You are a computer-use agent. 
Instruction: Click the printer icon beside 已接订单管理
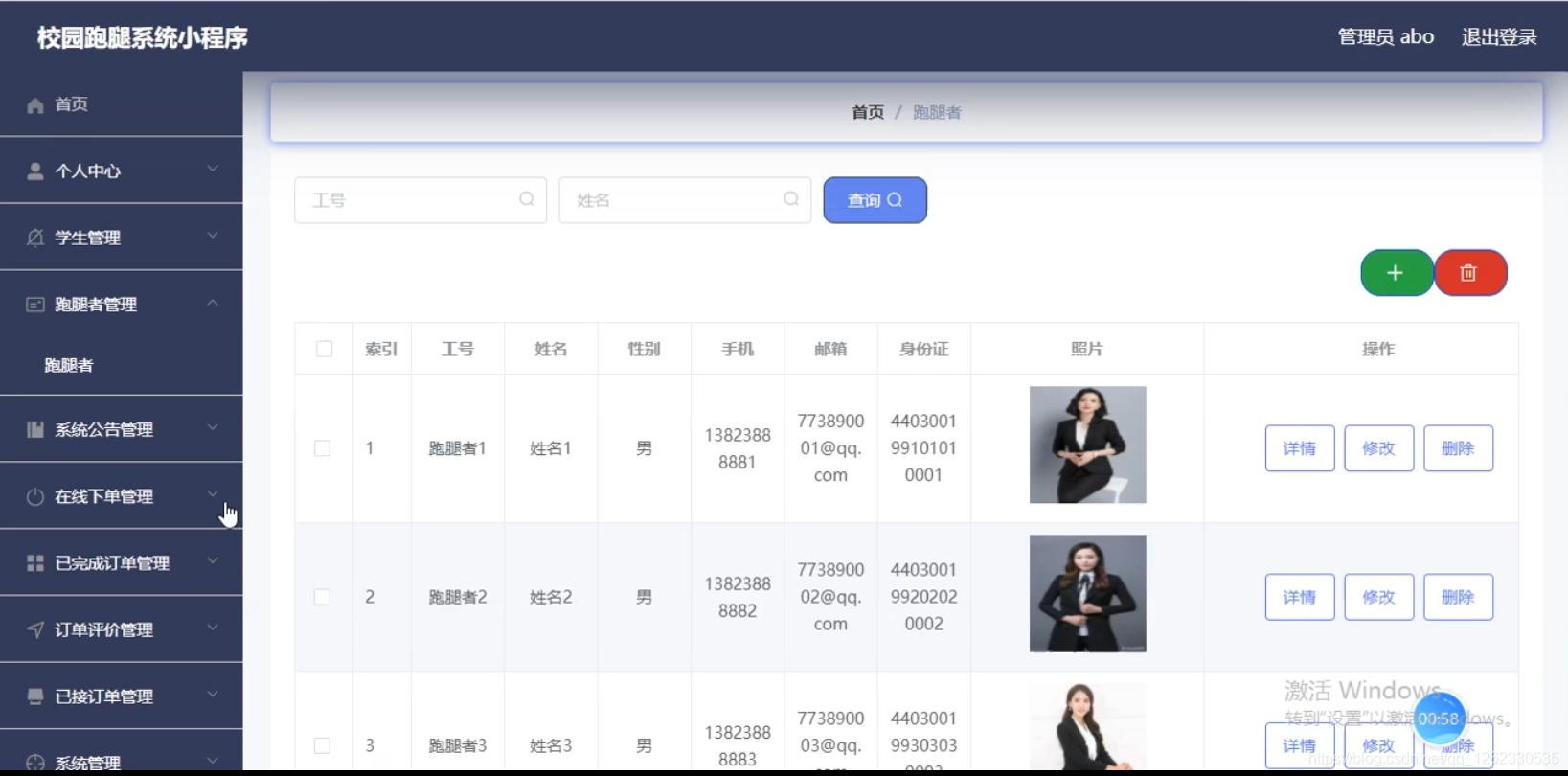click(35, 696)
